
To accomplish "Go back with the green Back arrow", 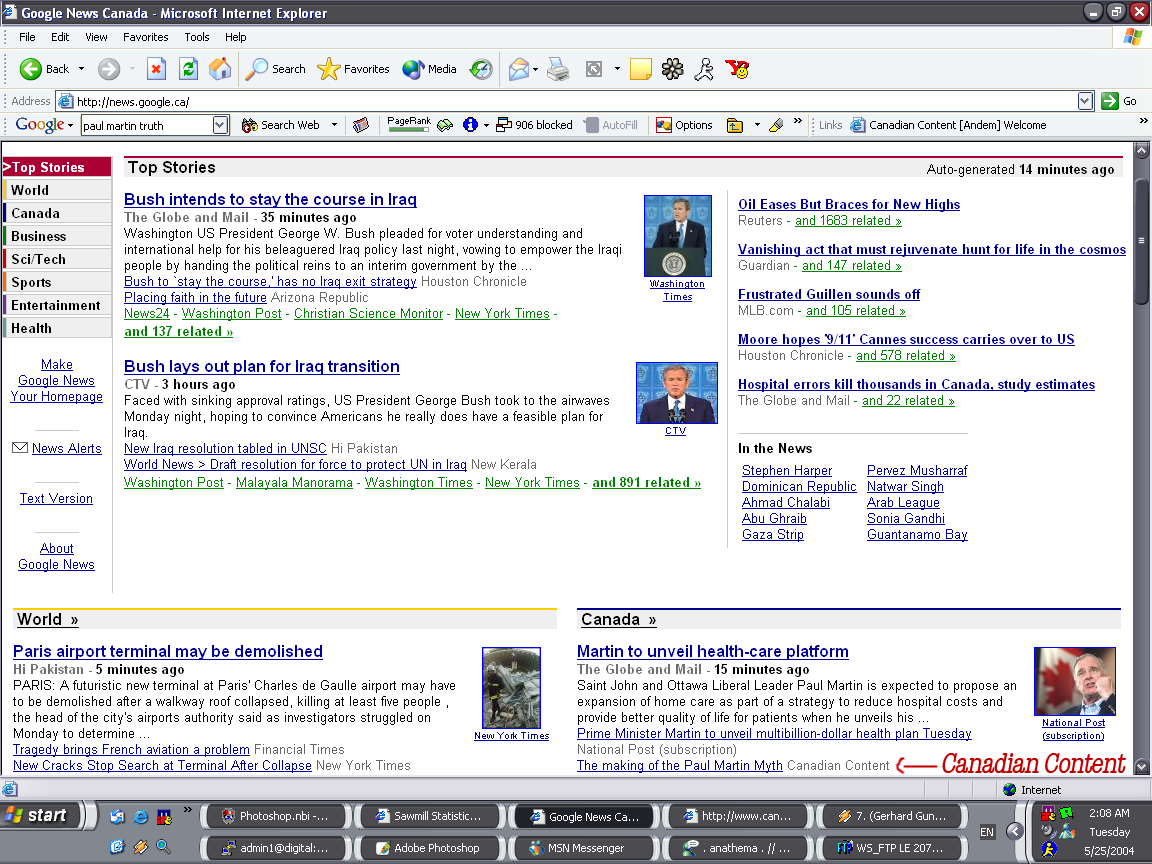I will tap(44, 69).
